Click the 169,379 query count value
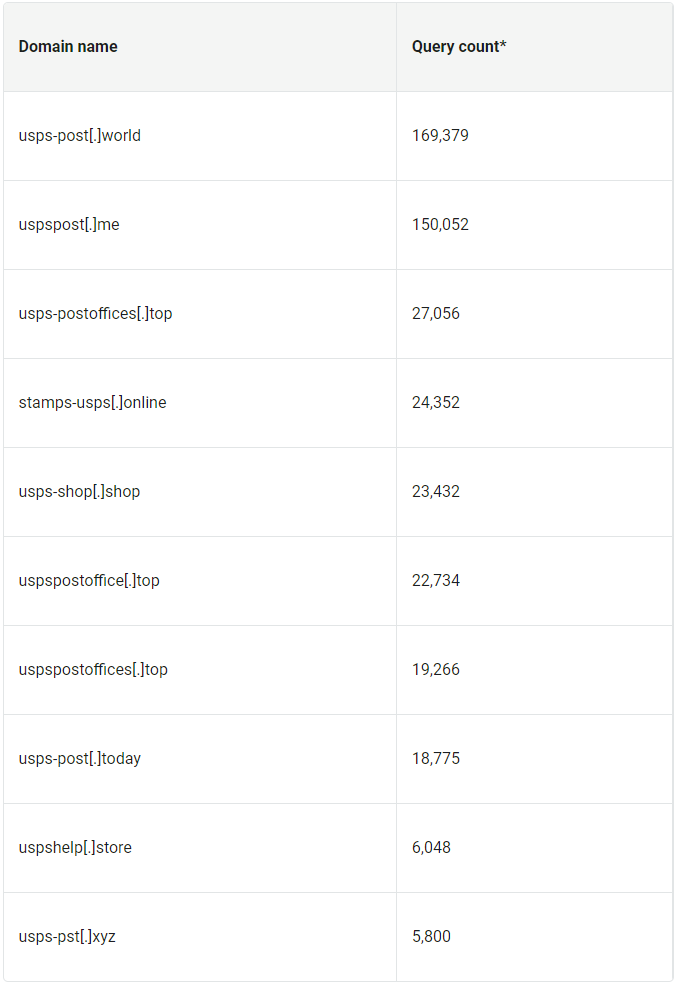The image size is (678, 987). click(440, 135)
